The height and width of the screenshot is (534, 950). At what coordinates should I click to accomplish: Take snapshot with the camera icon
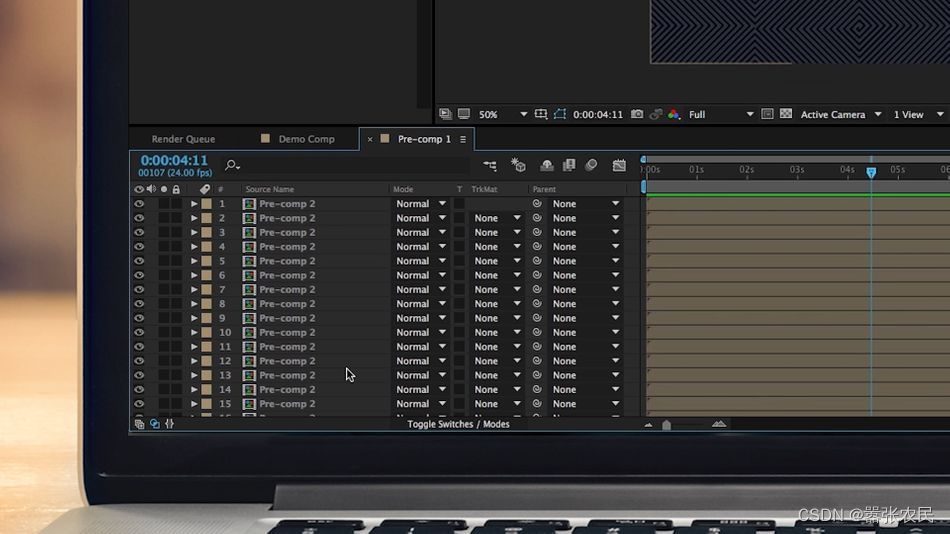[x=637, y=114]
